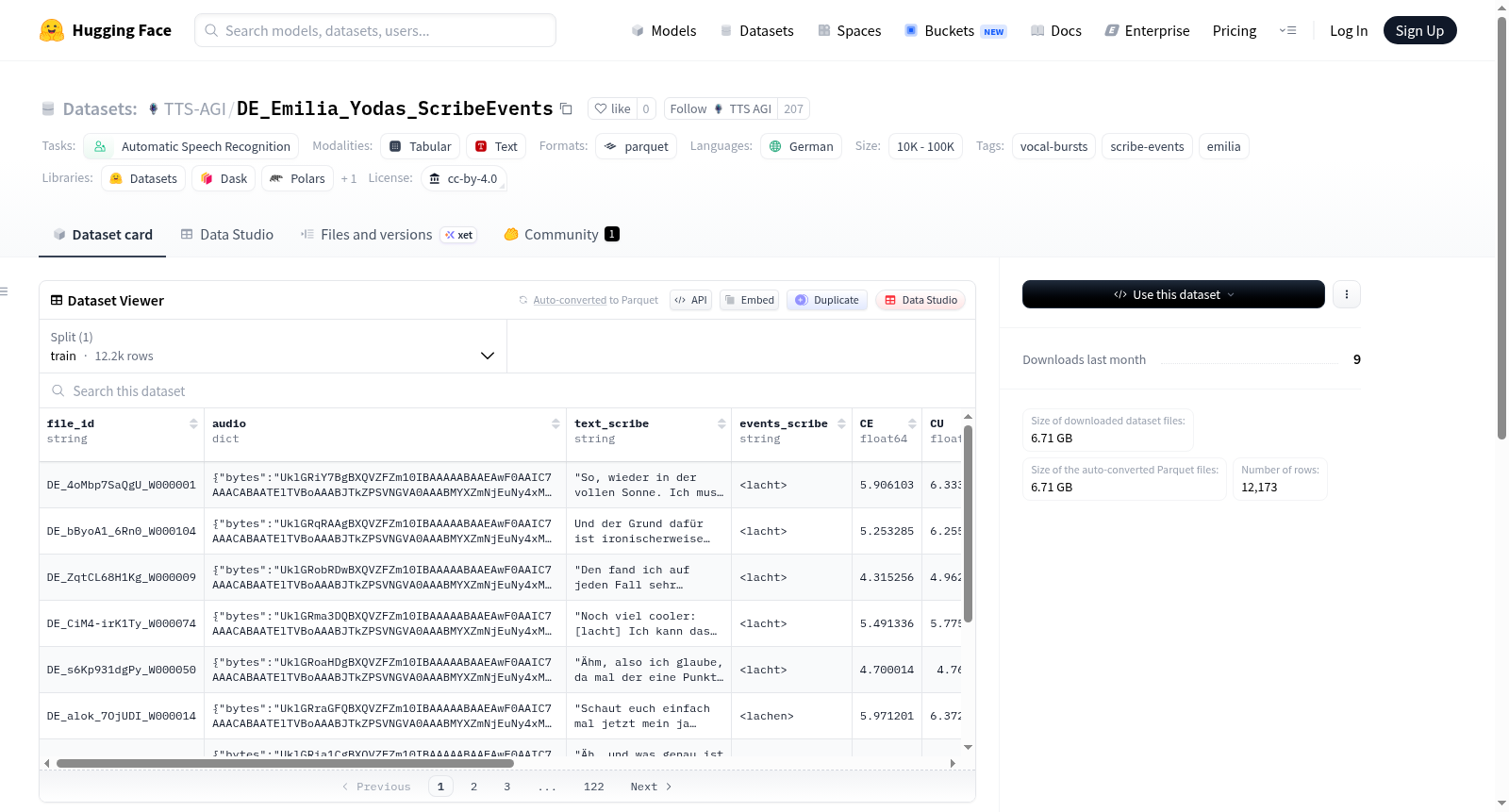Click the Embed button
This screenshot has height=812, width=1509.
click(x=749, y=300)
